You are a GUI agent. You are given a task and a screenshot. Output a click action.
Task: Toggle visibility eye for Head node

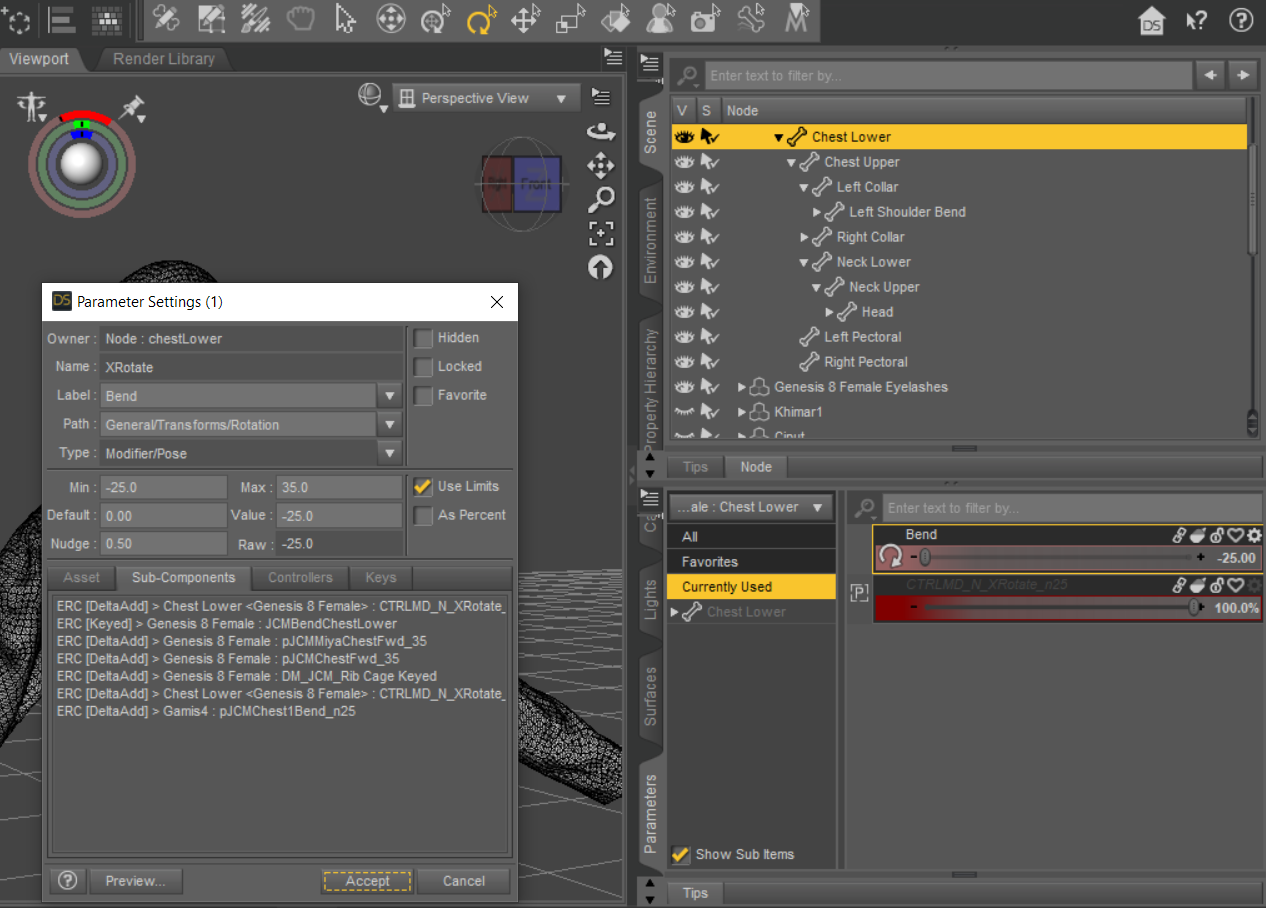tap(684, 312)
